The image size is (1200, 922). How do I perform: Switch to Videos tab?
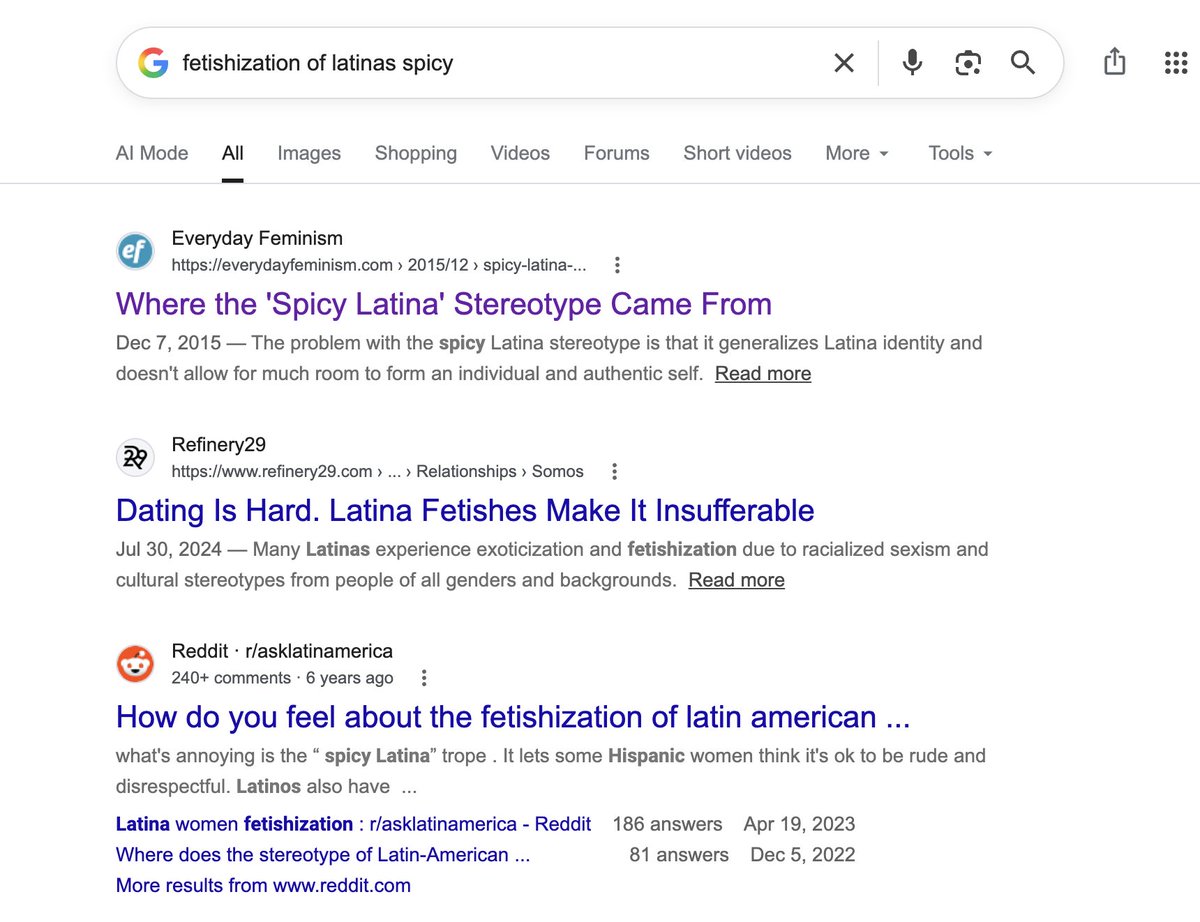click(520, 153)
